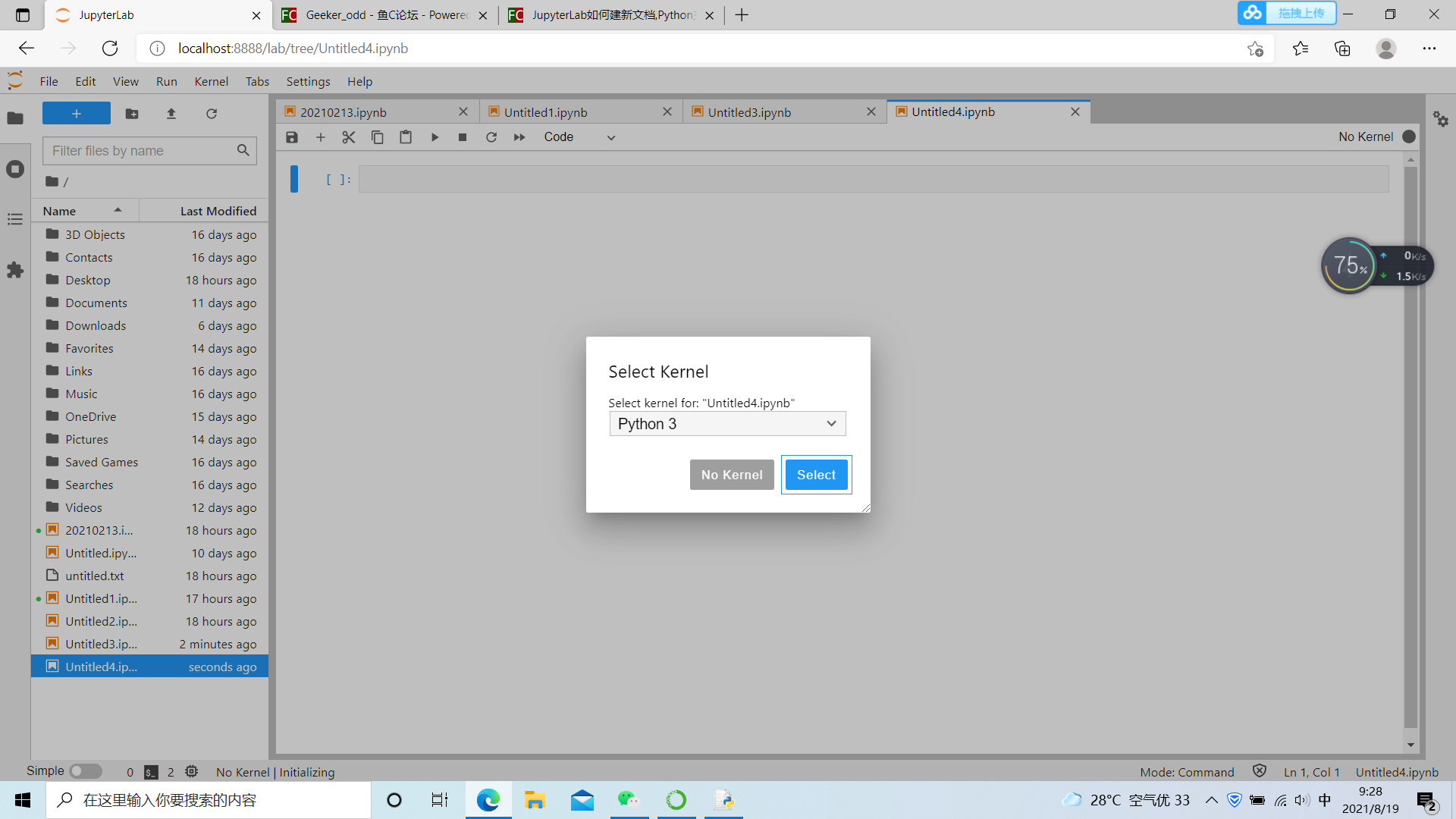Select the Saved Games folder
This screenshot has width=1456, height=819.
tap(149, 462)
